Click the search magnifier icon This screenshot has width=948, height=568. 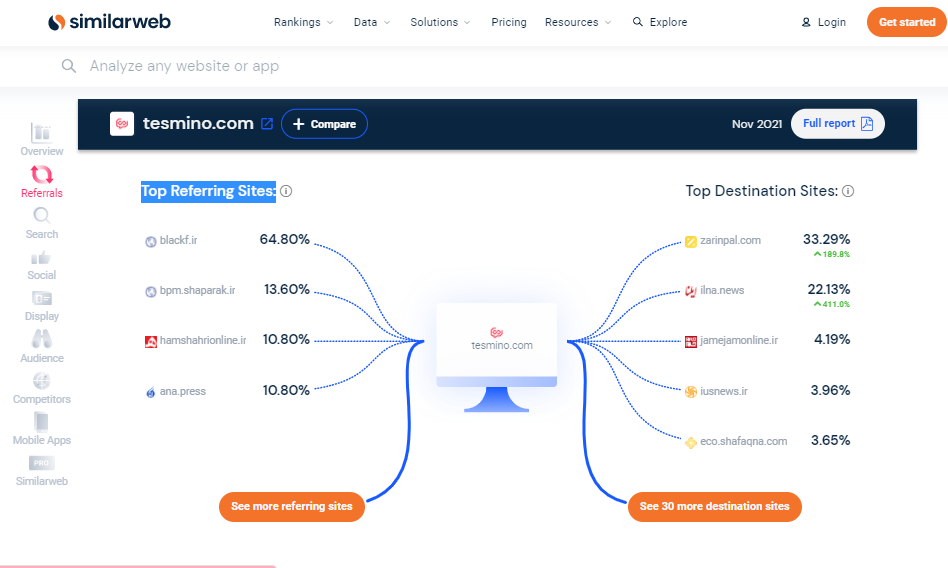click(x=69, y=66)
